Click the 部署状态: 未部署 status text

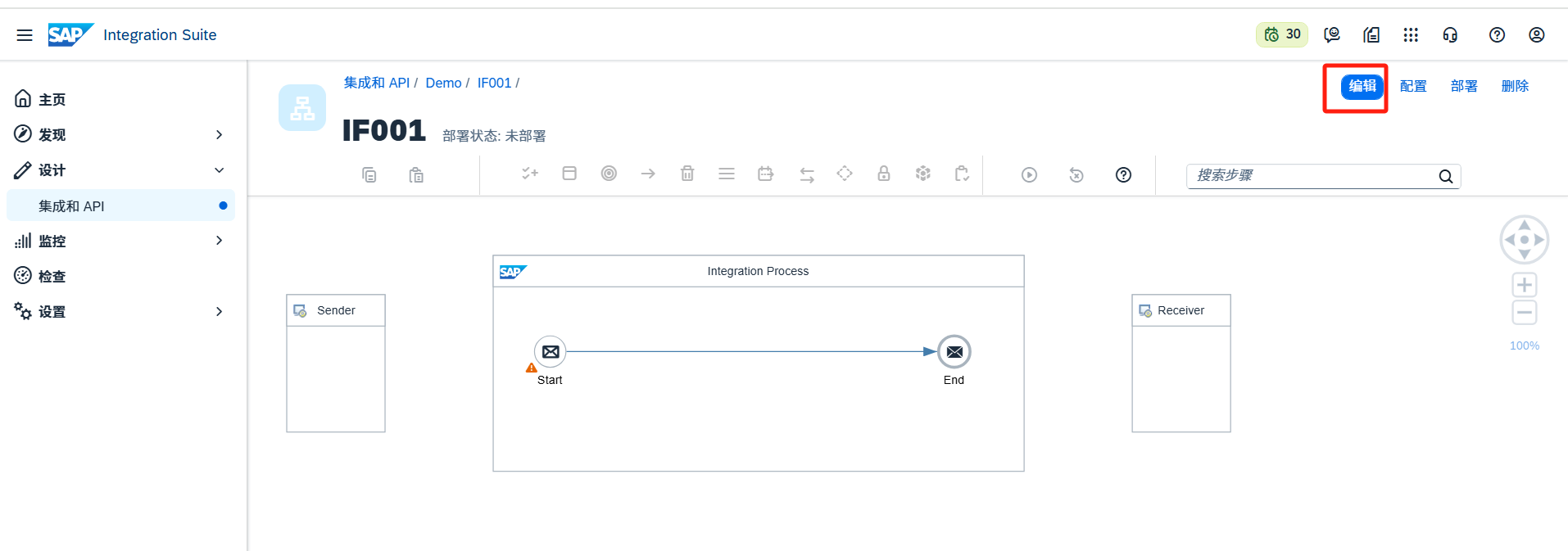click(494, 136)
